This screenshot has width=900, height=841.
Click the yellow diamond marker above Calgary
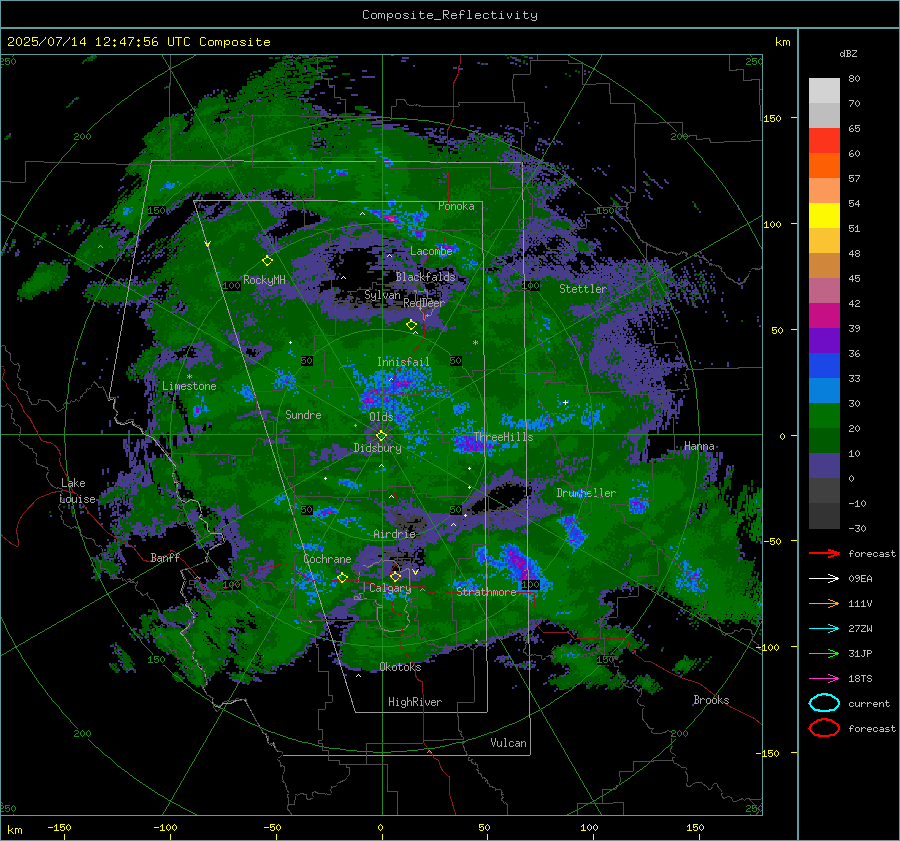pyautogui.click(x=395, y=576)
